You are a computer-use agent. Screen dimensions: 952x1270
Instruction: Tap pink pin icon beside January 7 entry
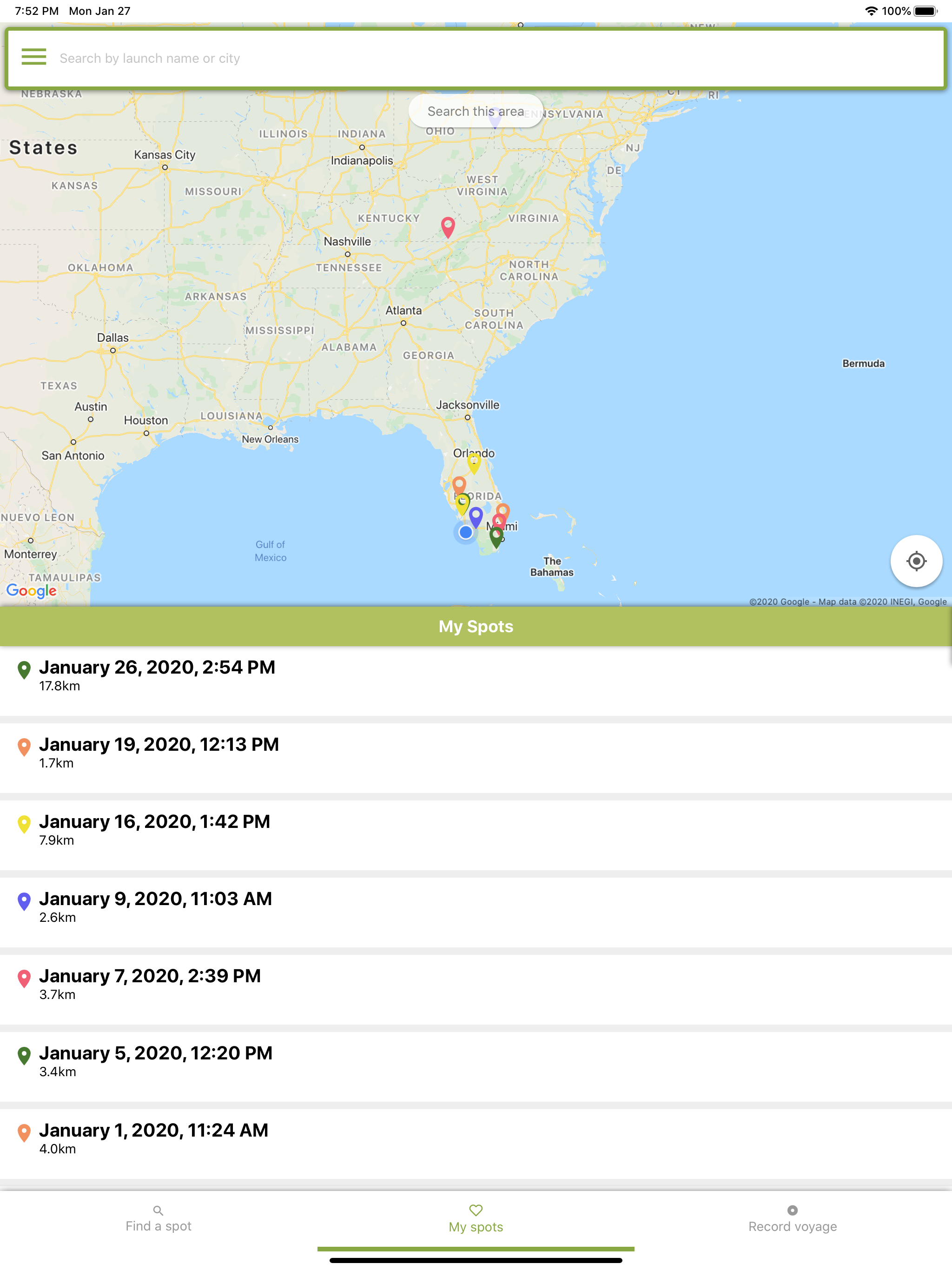24,979
